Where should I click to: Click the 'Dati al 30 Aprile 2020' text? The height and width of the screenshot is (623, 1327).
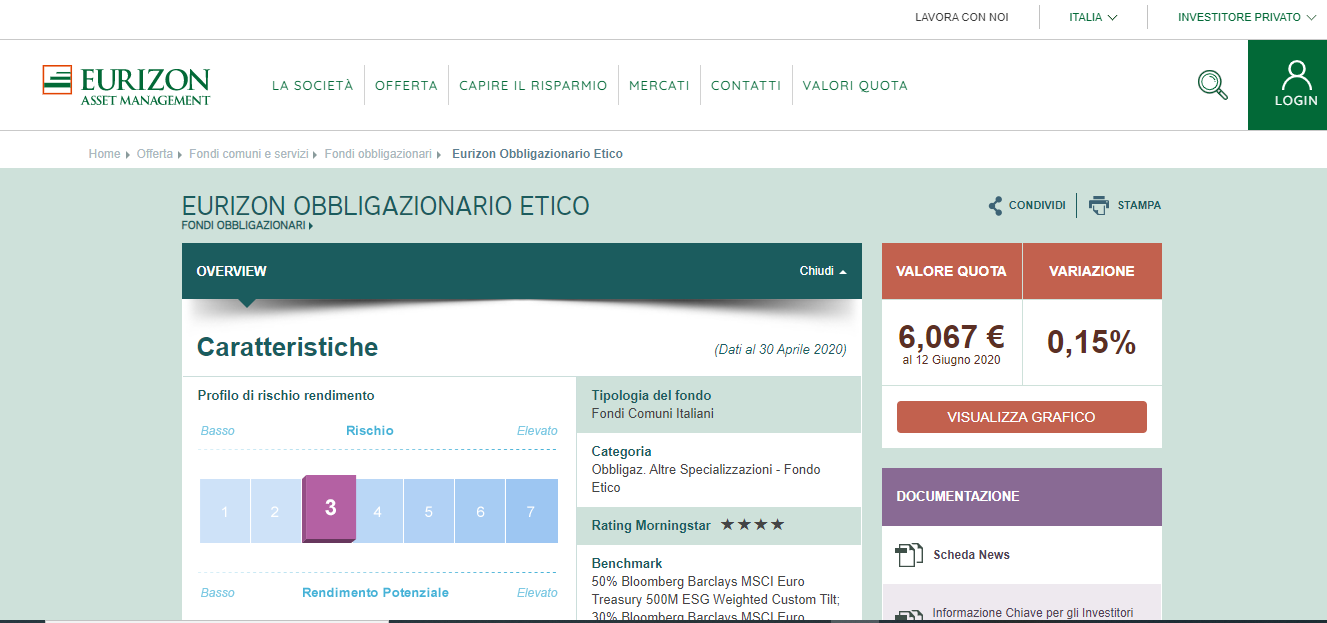[x=780, y=350]
